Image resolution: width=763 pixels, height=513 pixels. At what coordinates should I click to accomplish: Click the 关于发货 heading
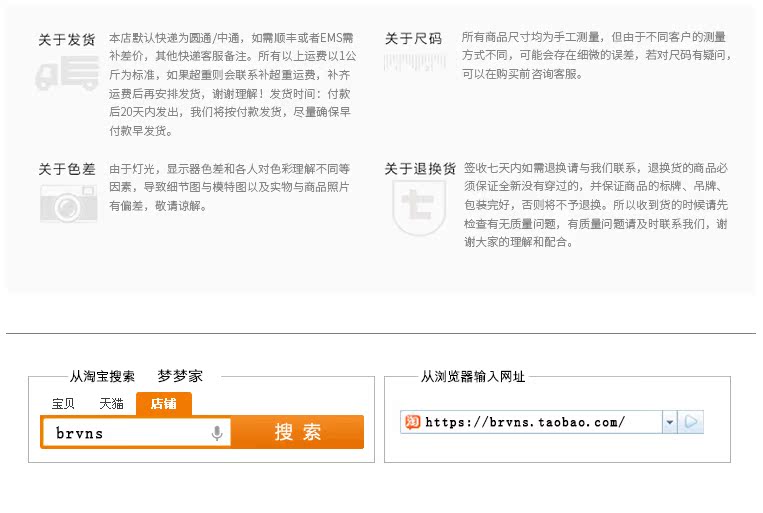click(x=67, y=40)
